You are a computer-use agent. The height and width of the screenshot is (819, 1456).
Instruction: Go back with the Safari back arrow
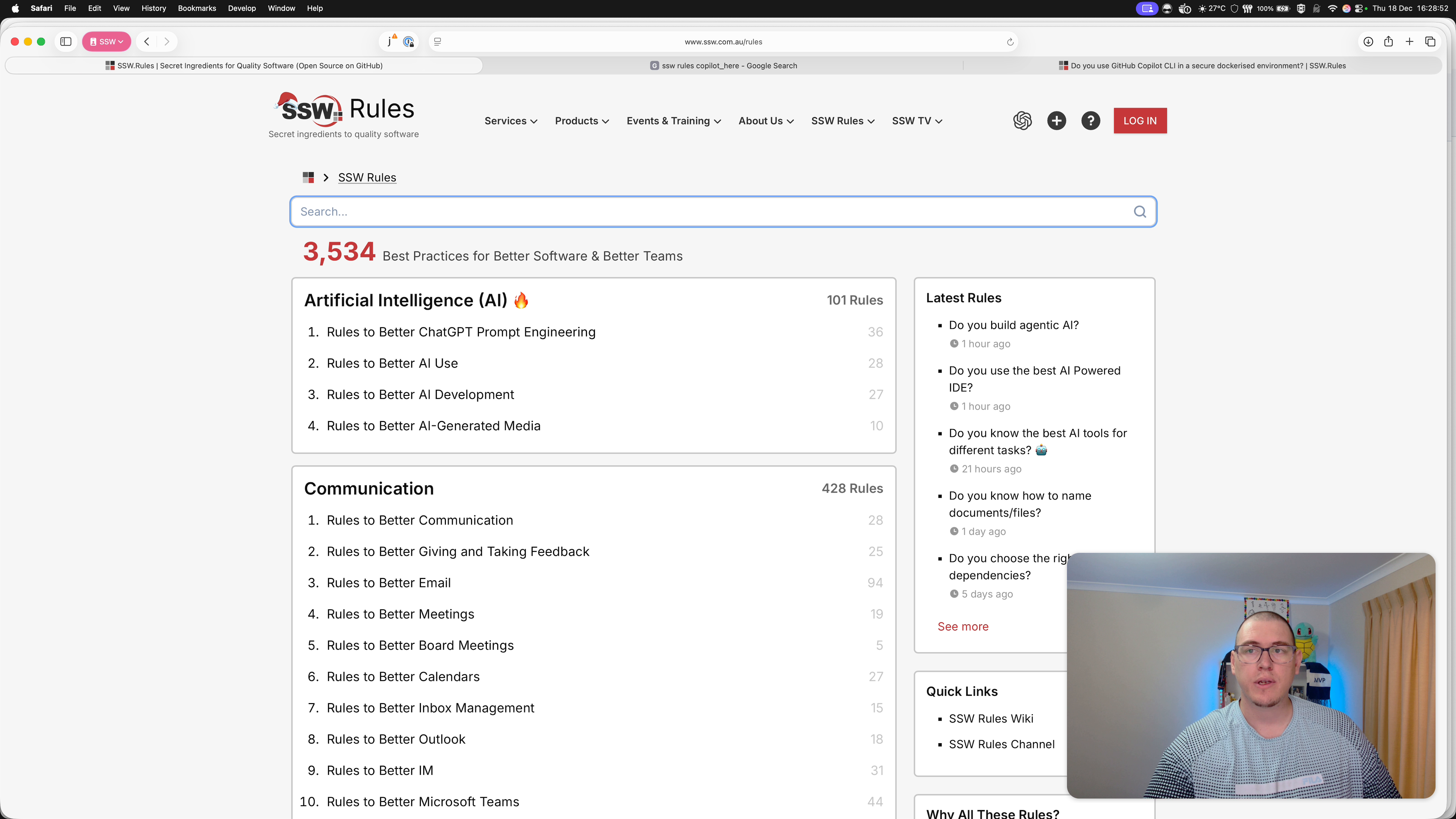pos(147,41)
